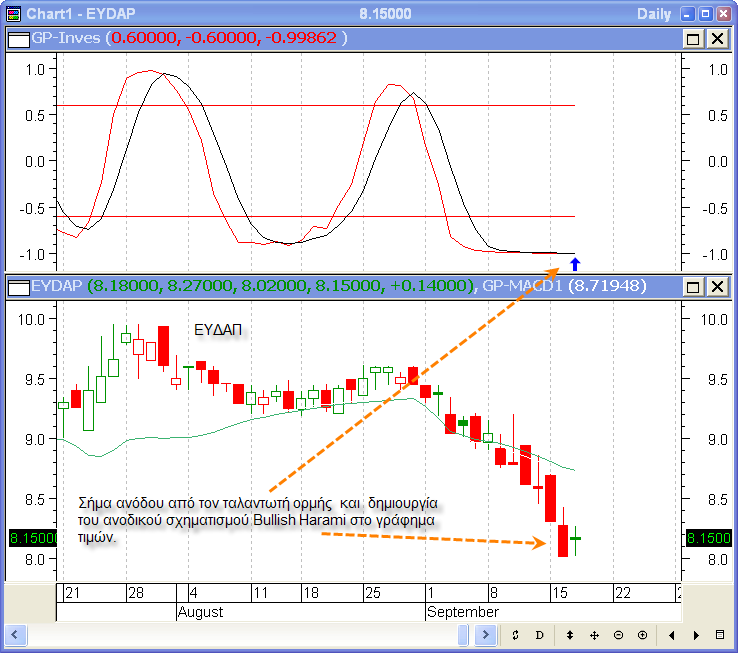Click the refresh chart icon in bottom toolbar
Viewport: 738px width, 653px height.
[514, 635]
